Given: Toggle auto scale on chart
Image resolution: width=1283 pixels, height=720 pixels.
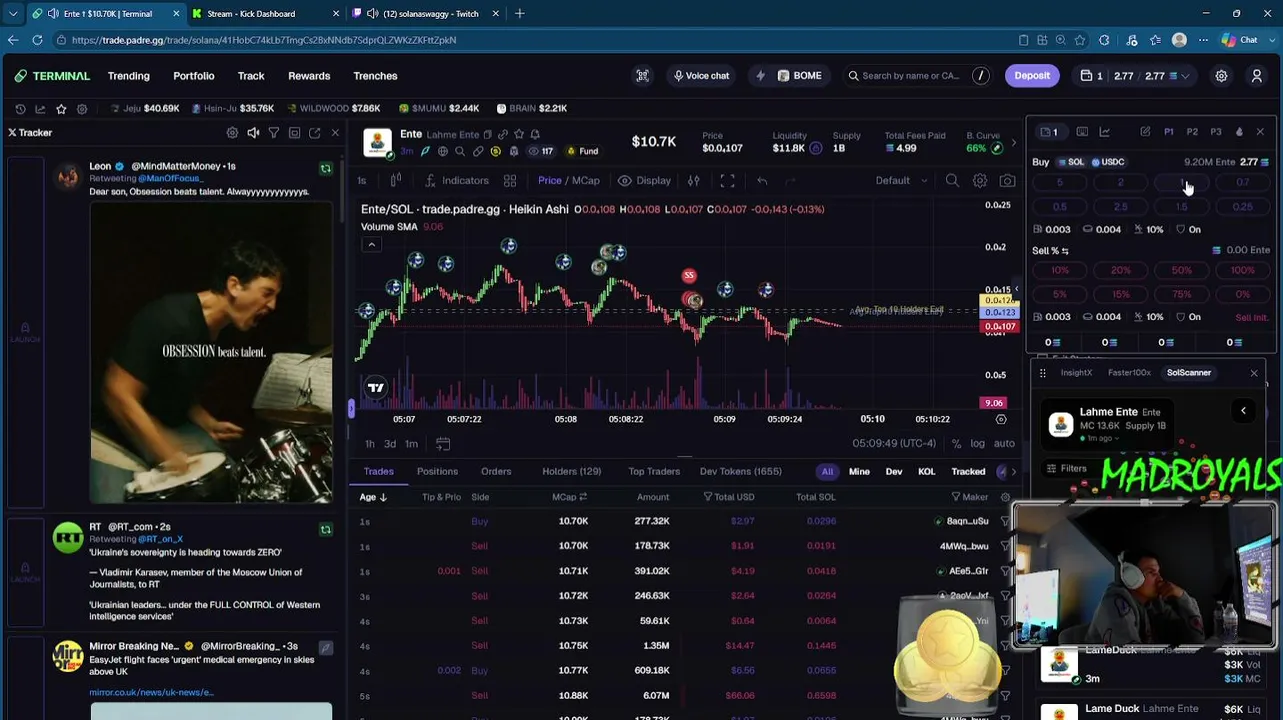Looking at the screenshot, I should click(1004, 444).
